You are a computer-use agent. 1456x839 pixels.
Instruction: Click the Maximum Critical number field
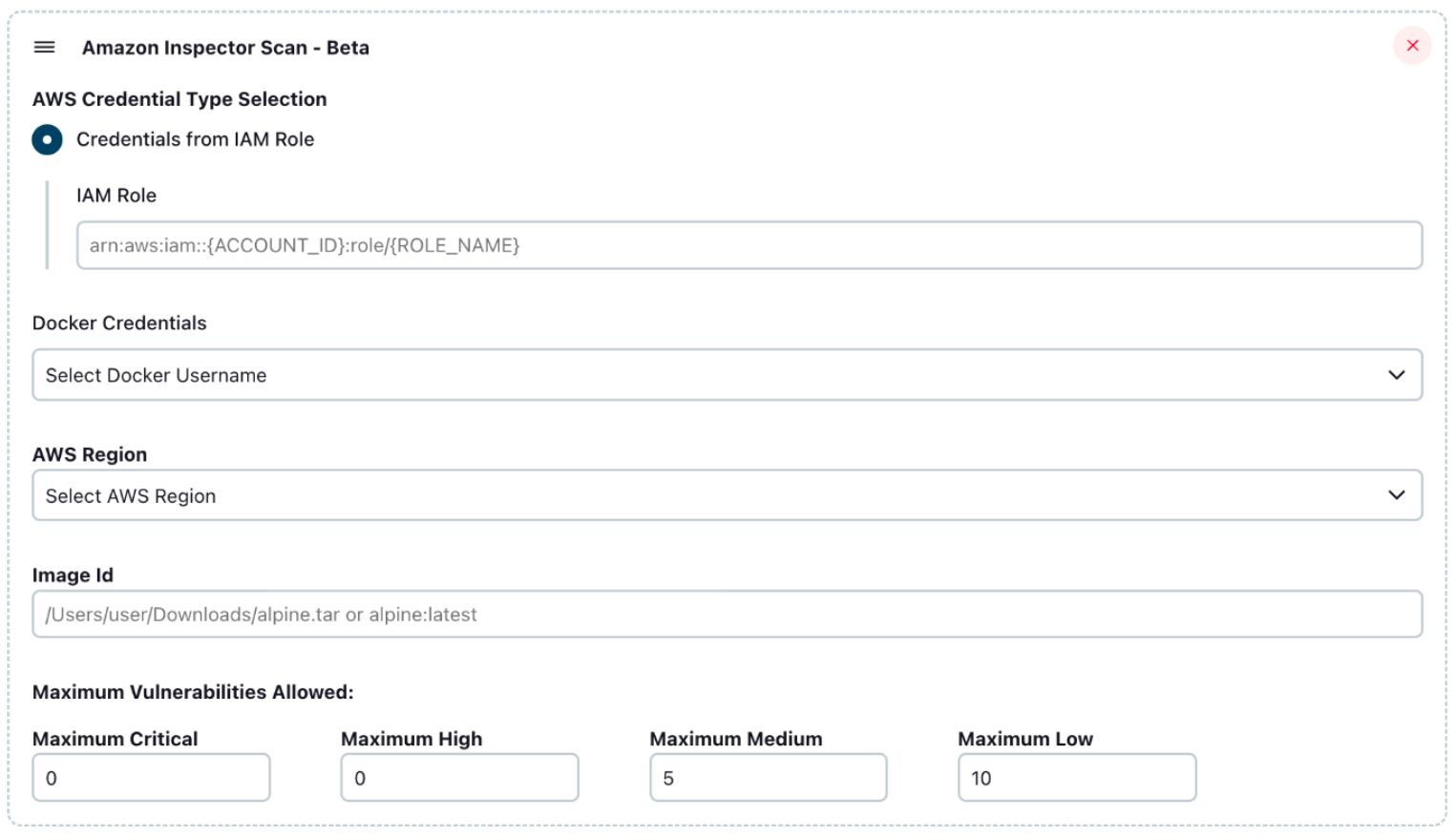pos(150,777)
